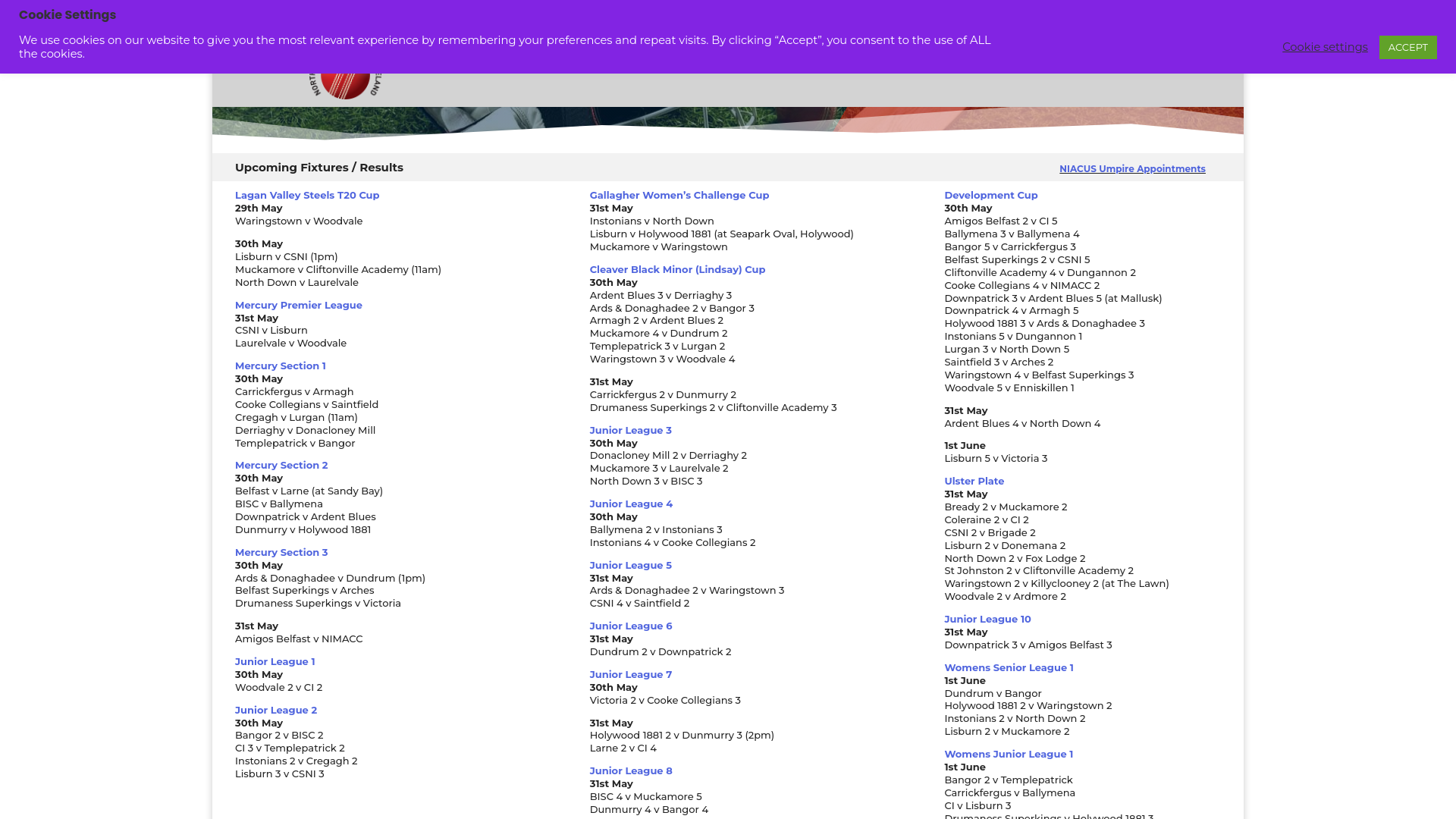Select Ards & Donaghadee v Dundrum (1pm)
The image size is (1456, 819).
point(331,578)
